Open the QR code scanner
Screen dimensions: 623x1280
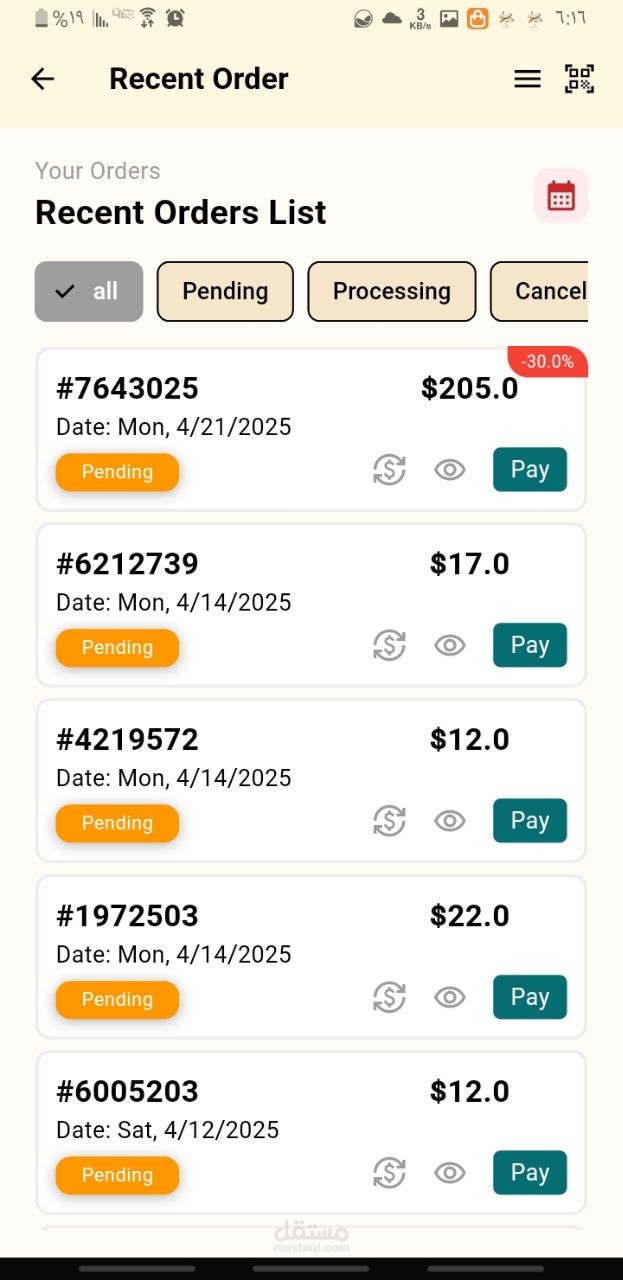point(579,79)
